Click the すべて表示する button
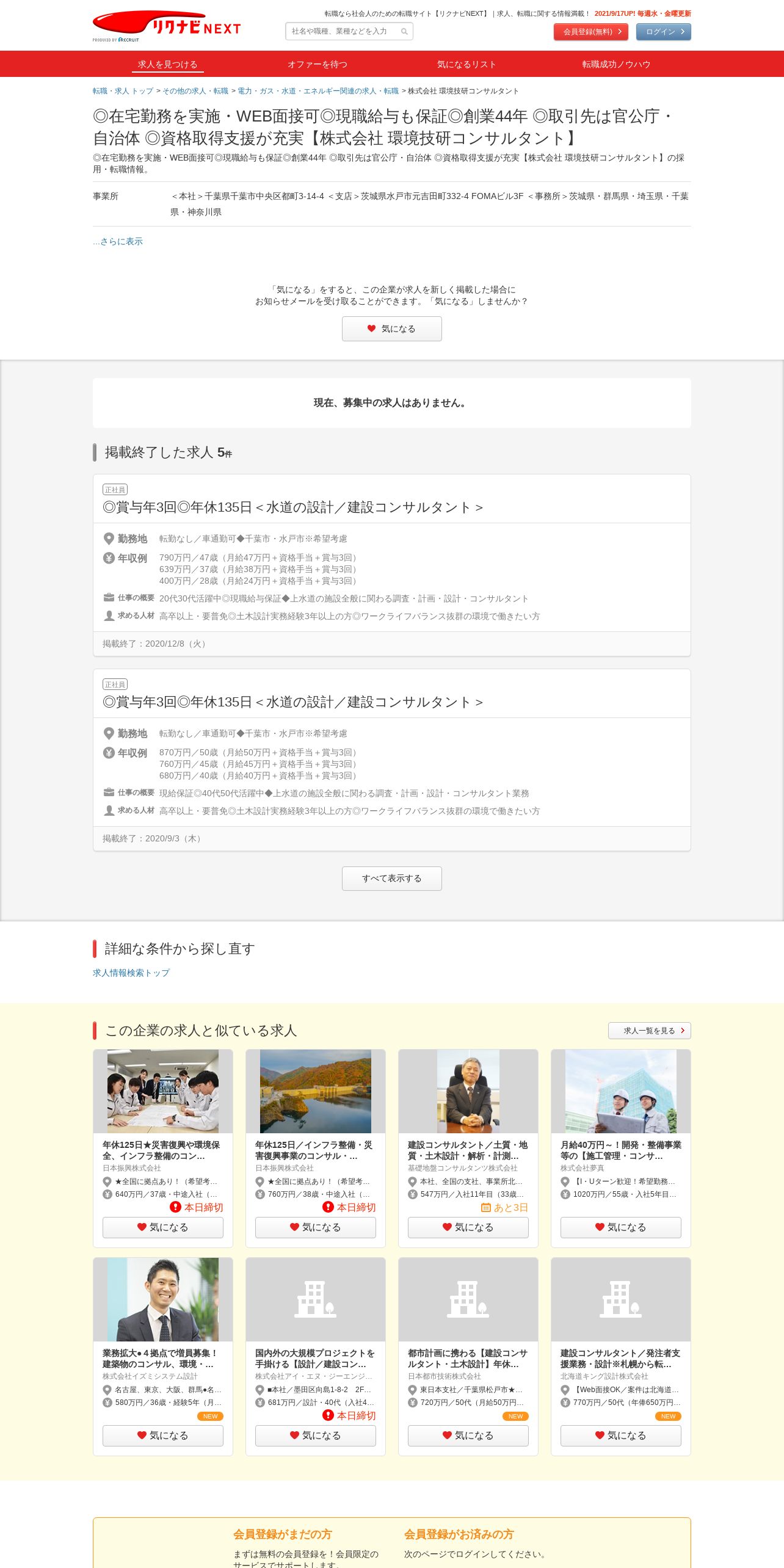 pyautogui.click(x=392, y=878)
